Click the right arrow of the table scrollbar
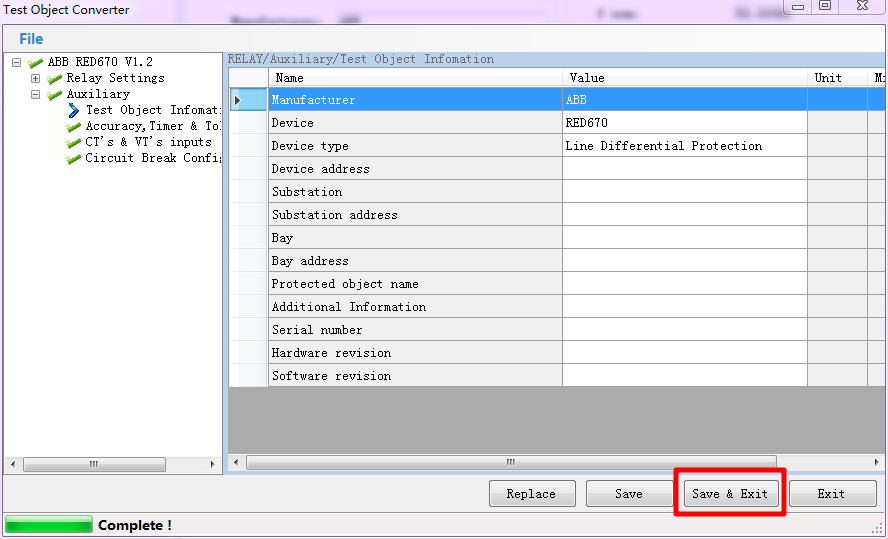The image size is (888, 539). (x=877, y=463)
